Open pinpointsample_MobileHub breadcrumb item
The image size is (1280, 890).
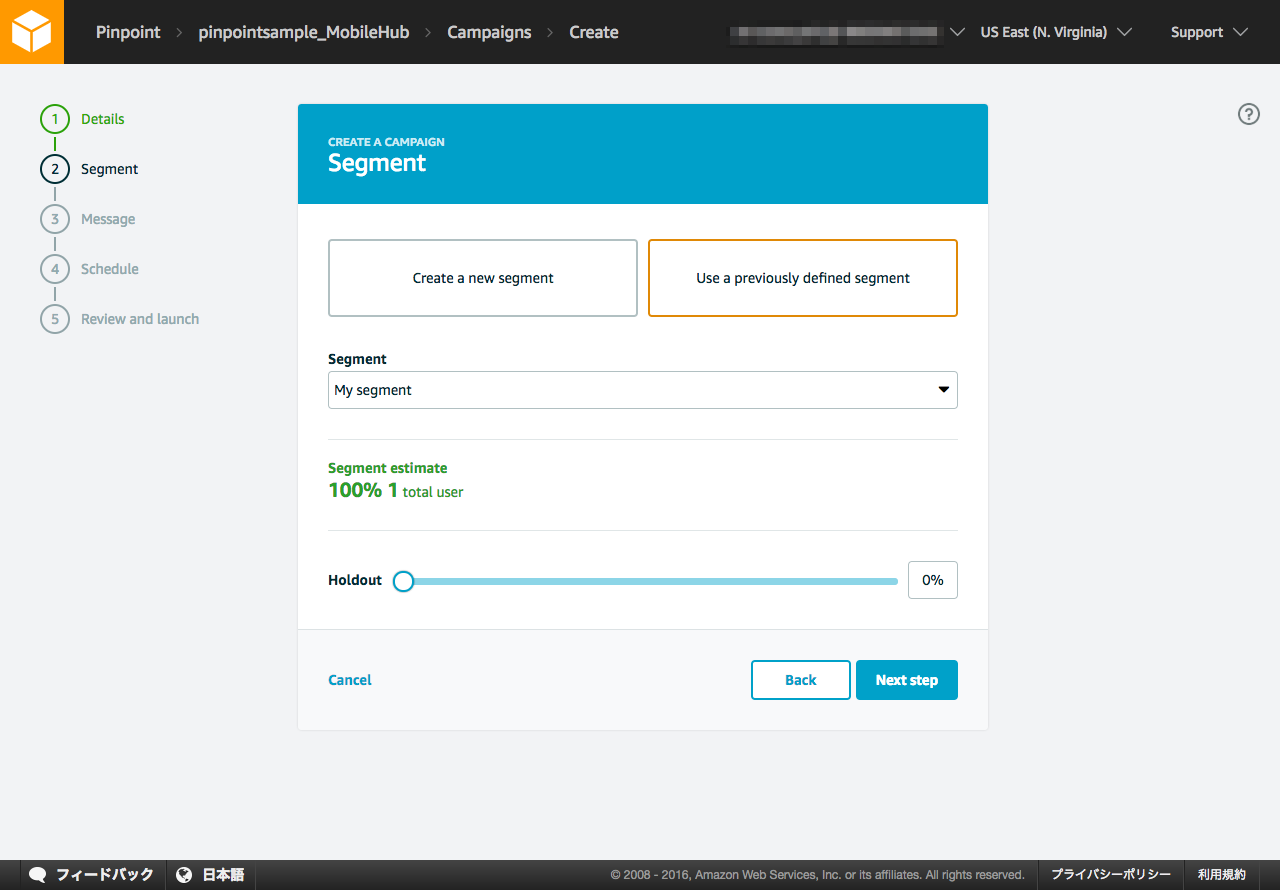pos(303,32)
